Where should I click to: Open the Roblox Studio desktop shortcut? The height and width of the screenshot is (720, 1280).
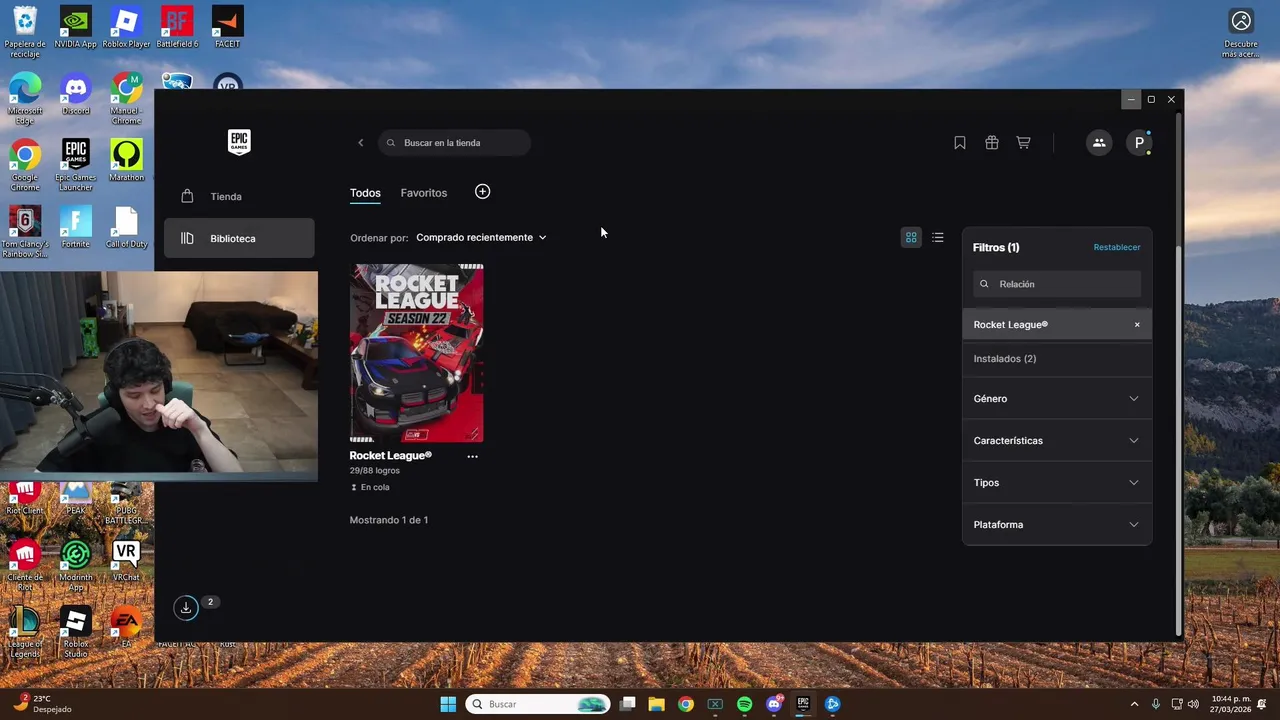pos(76,632)
